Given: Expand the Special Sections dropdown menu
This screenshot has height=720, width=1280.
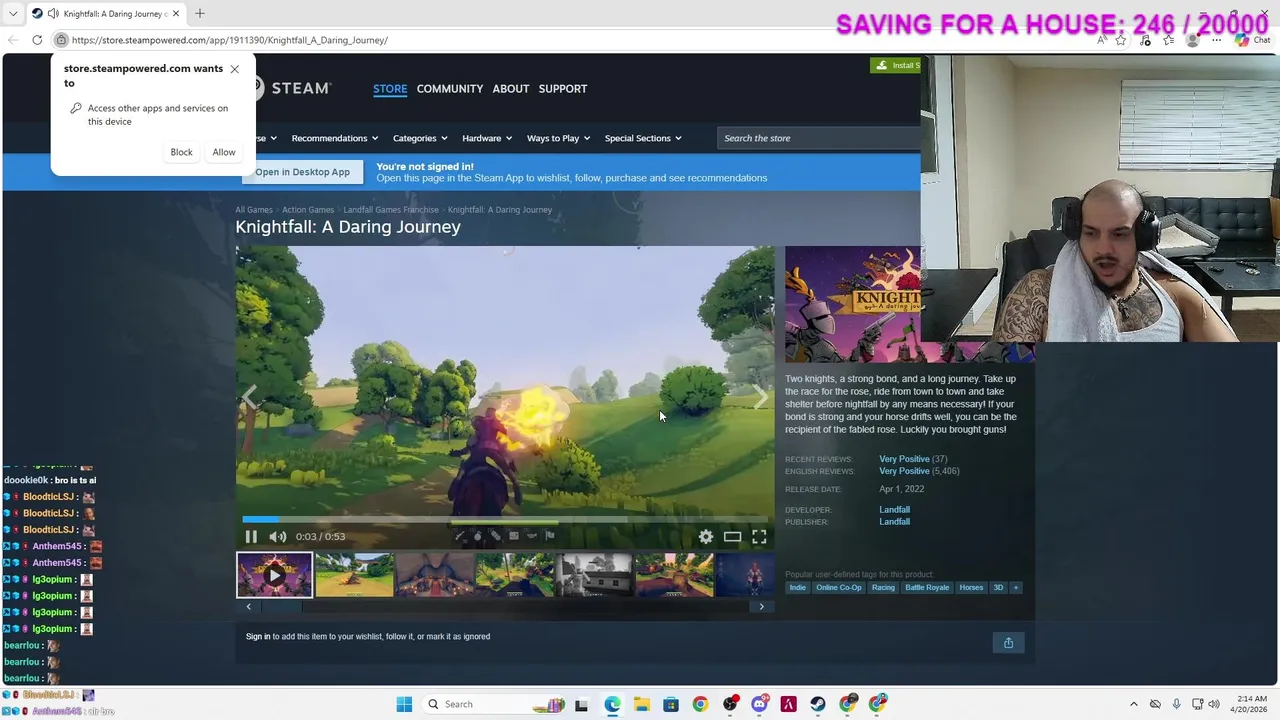Looking at the screenshot, I should click(x=643, y=138).
